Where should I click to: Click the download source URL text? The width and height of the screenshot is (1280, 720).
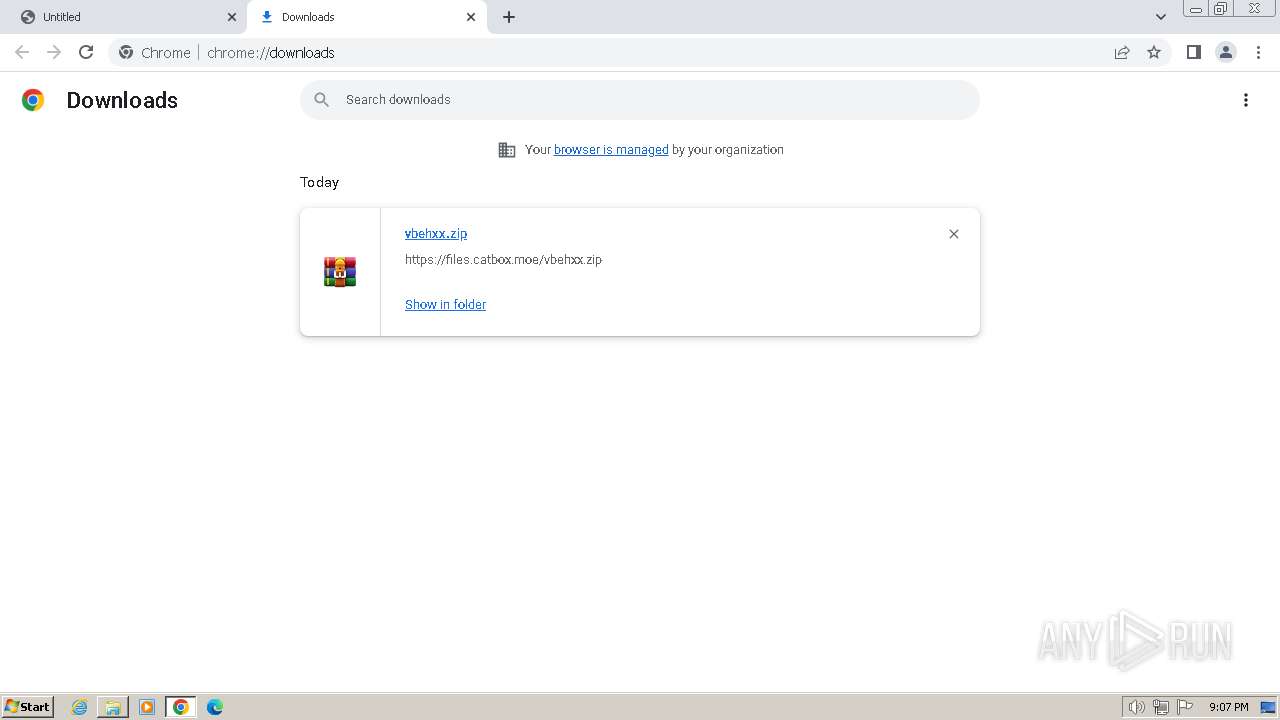pos(503,259)
